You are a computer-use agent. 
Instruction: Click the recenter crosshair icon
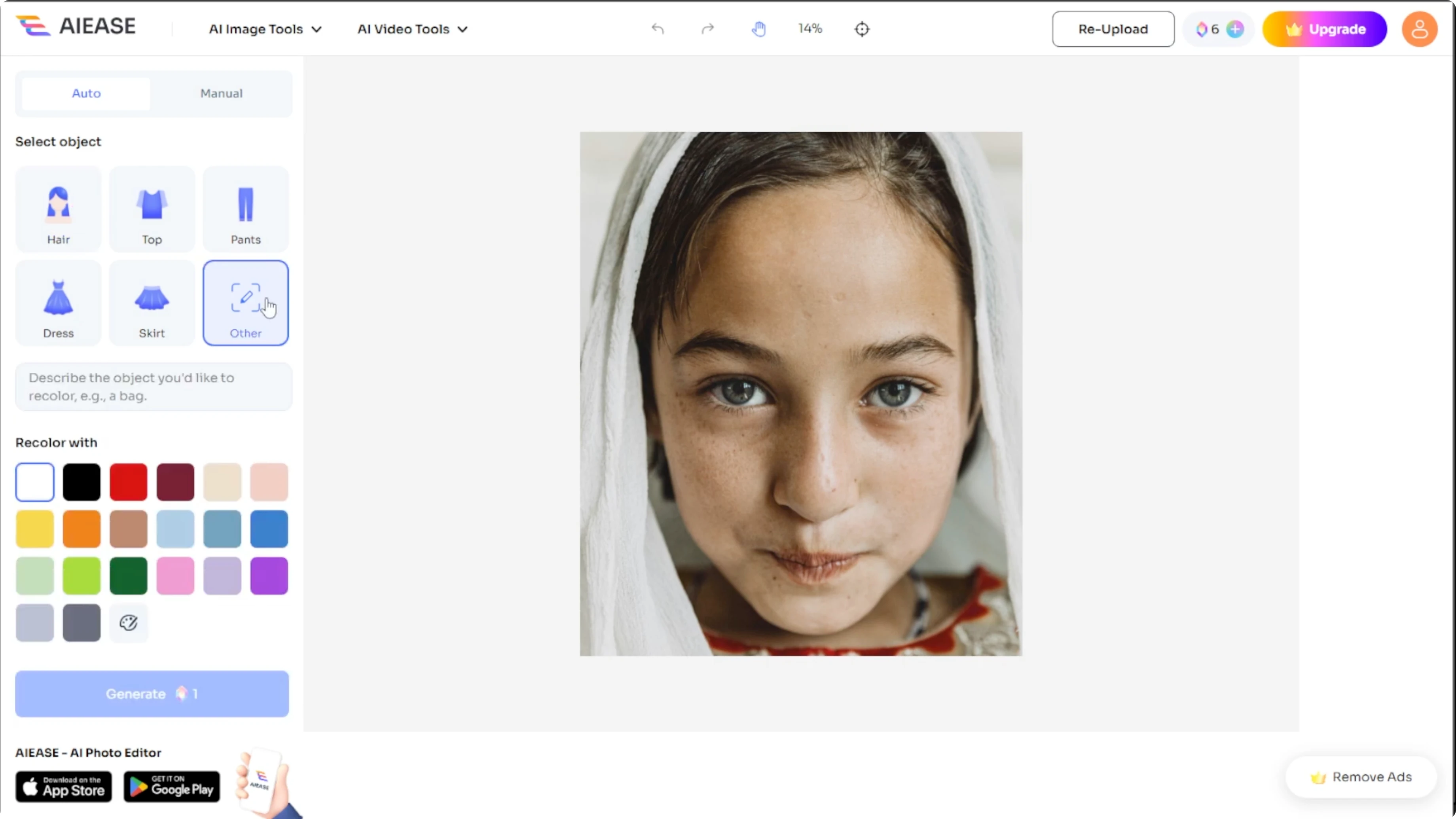click(862, 29)
